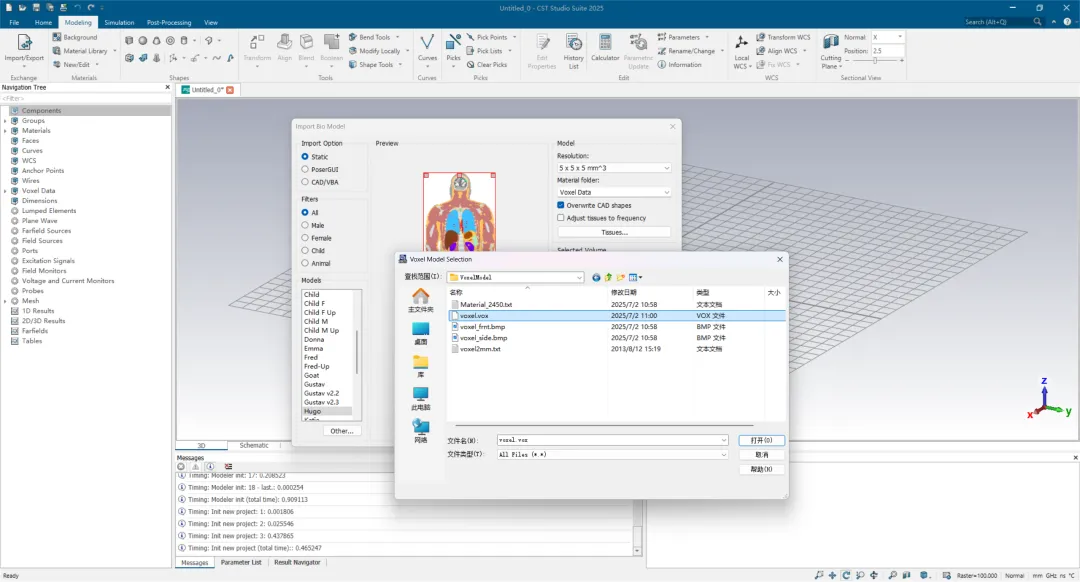Click Pick Points in the ribbon
This screenshot has width=1080, height=582.
[x=486, y=37]
